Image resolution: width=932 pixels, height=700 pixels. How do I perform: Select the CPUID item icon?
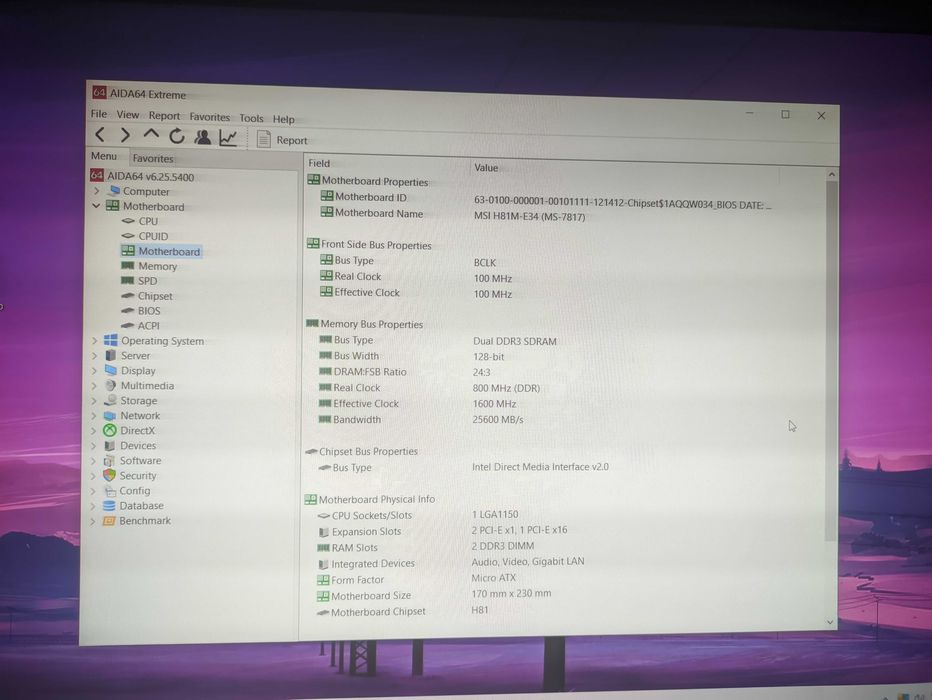[x=128, y=235]
